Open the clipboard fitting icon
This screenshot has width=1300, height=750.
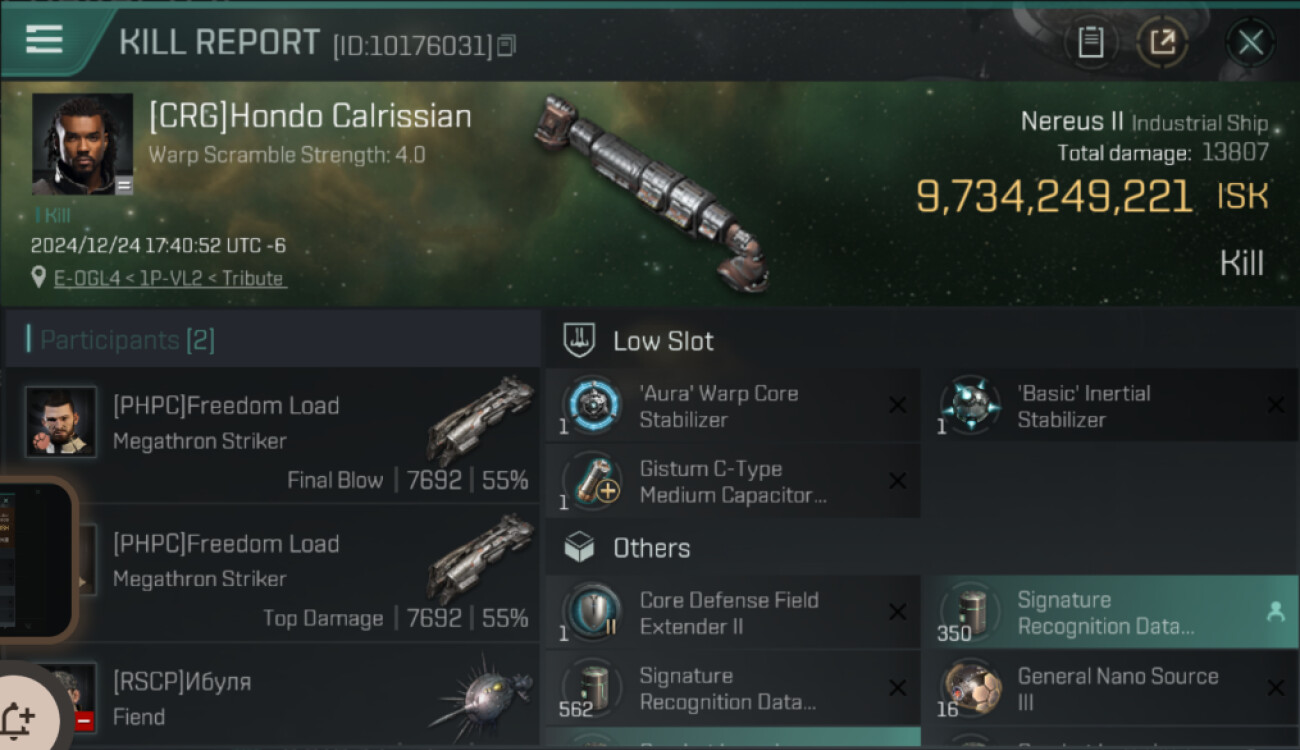pos(1090,42)
